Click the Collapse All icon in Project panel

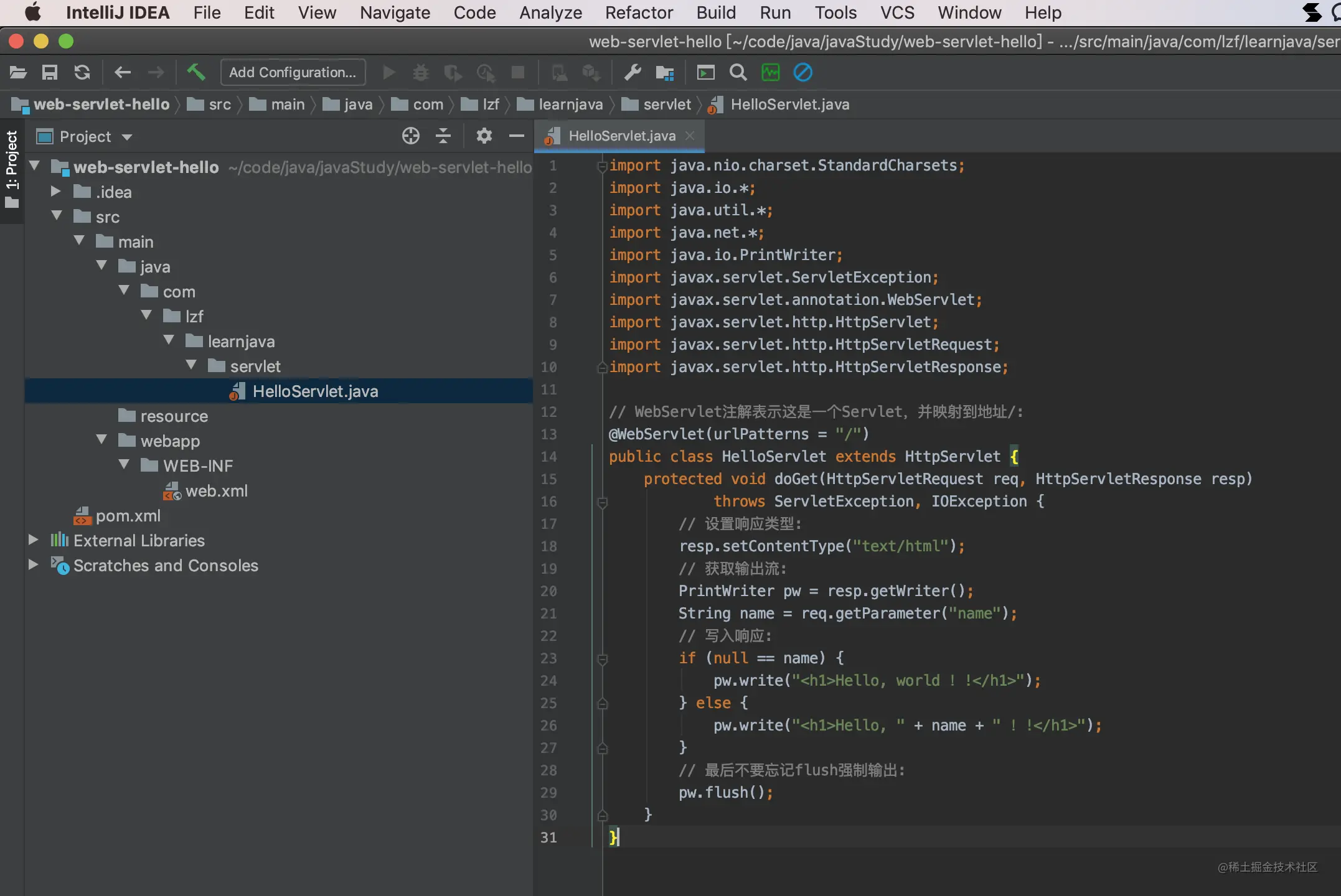coord(443,136)
